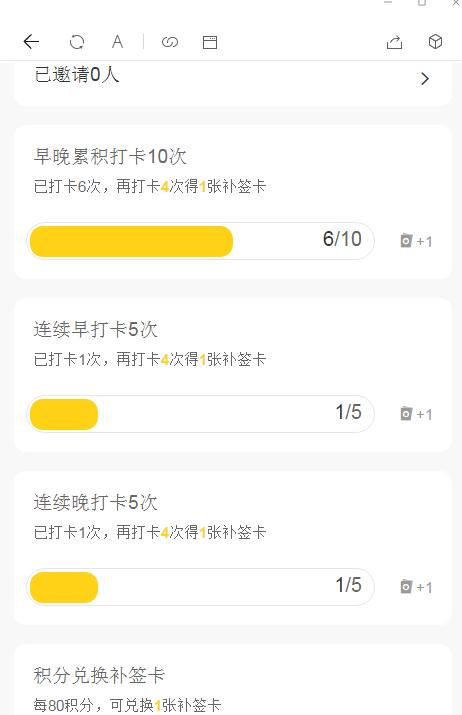Expand the 已邀请0人 row chevron
The image size is (462, 715).
(425, 79)
